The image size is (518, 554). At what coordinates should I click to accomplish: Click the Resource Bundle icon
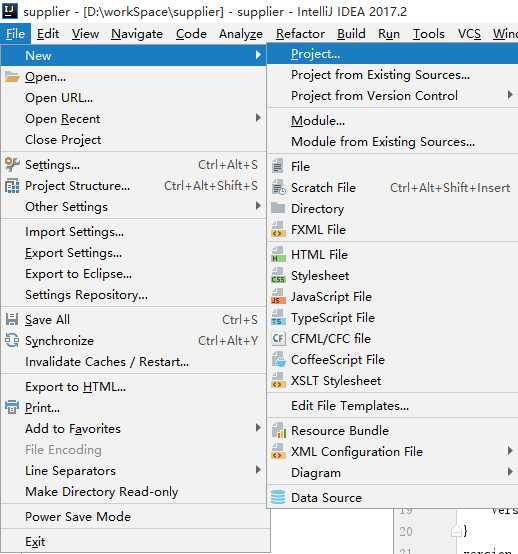pos(278,431)
